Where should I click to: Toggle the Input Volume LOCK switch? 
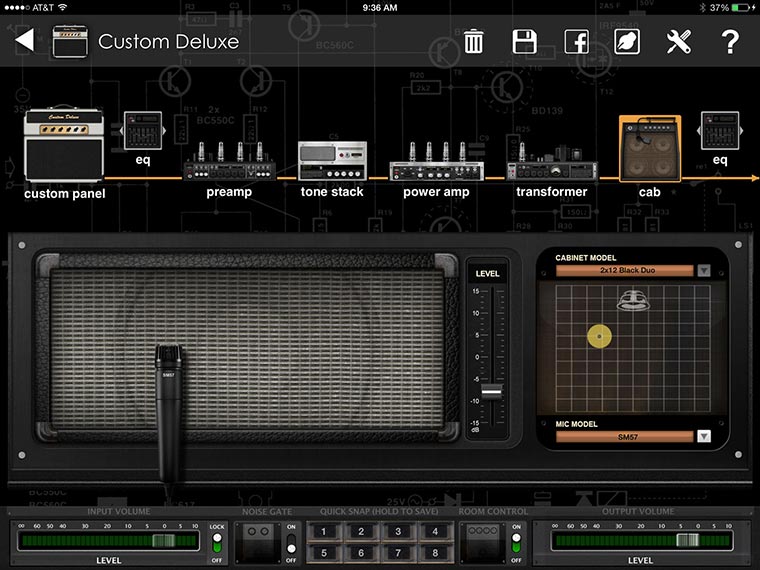tap(217, 542)
